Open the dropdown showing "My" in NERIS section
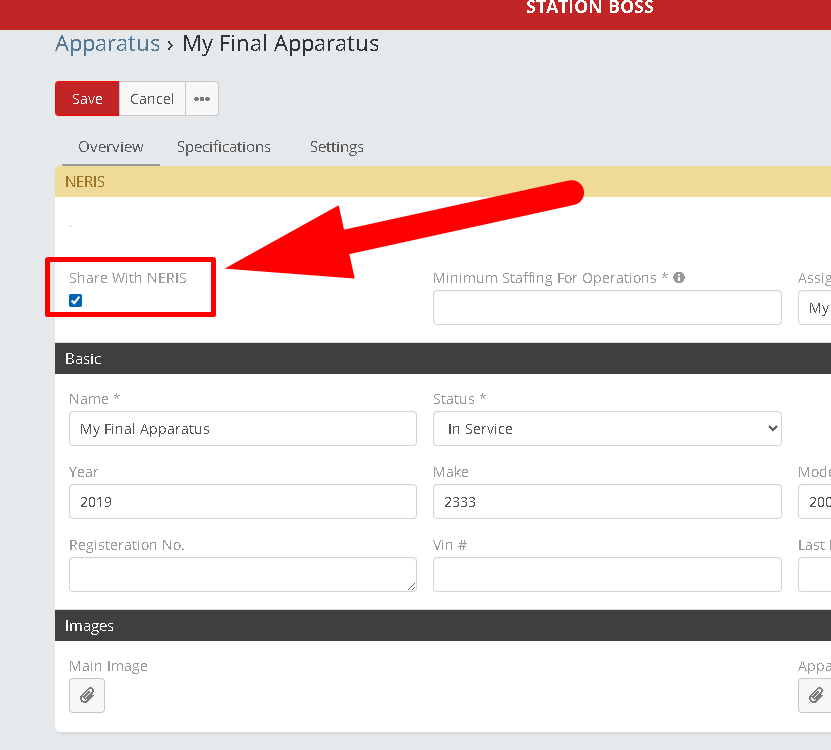 [x=815, y=308]
